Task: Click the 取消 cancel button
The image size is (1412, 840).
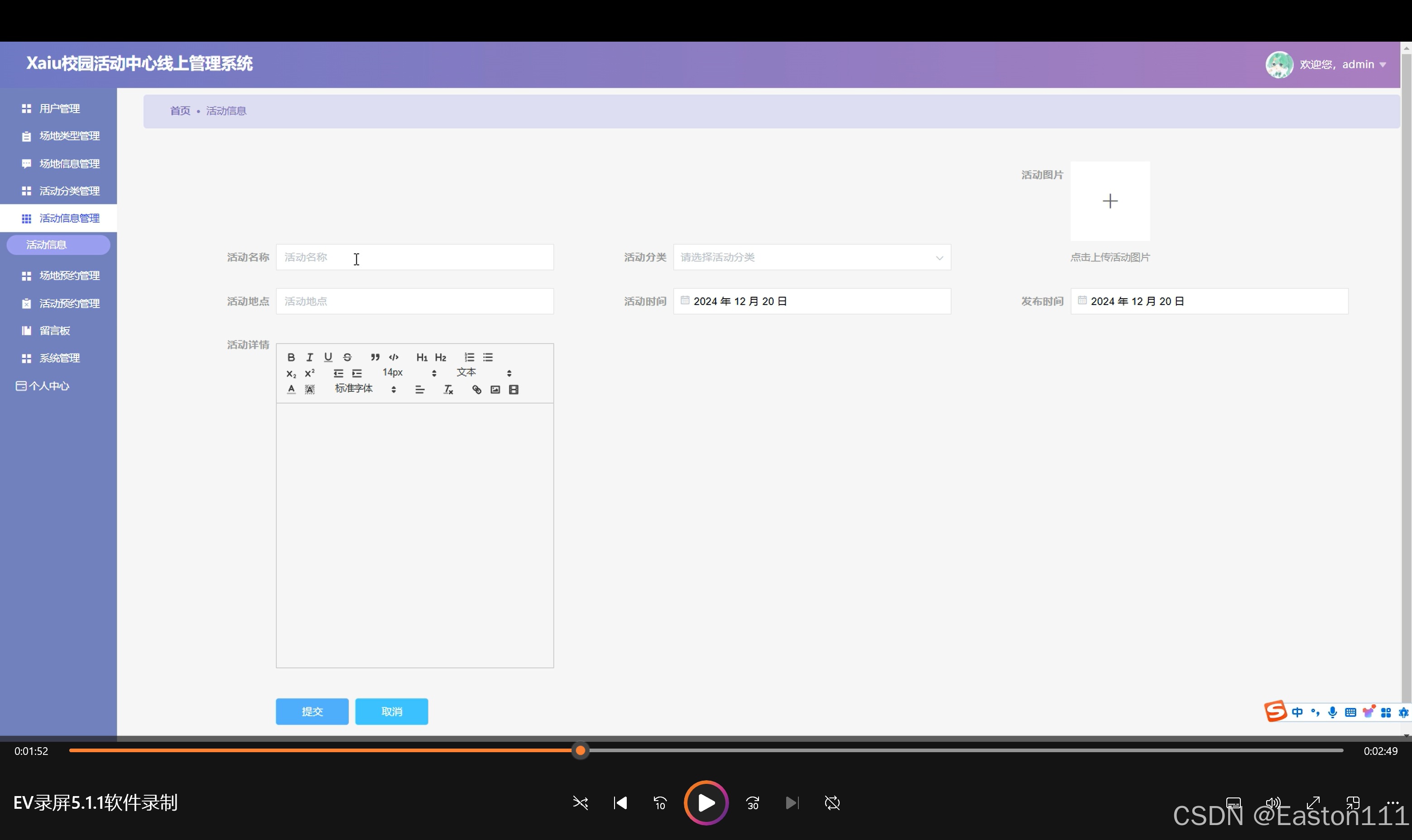Action: coord(391,711)
